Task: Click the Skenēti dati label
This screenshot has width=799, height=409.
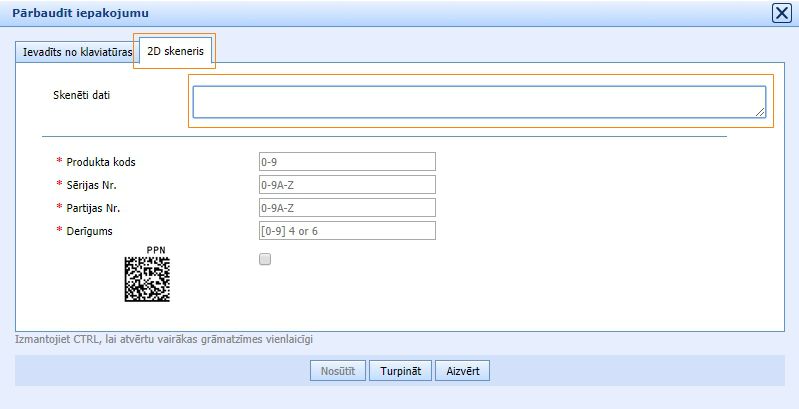Action: [82, 96]
